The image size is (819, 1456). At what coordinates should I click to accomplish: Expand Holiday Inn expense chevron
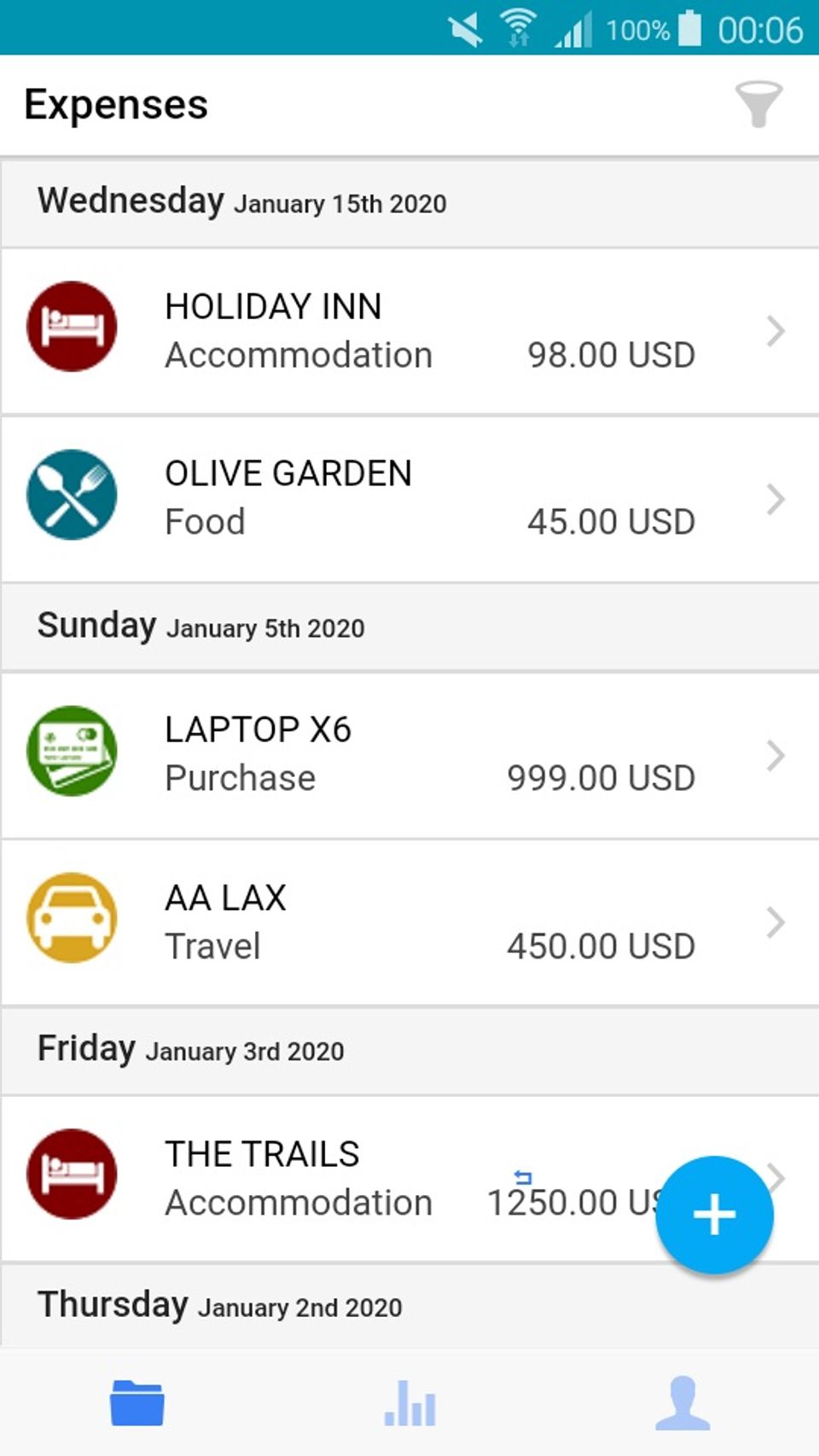click(775, 331)
